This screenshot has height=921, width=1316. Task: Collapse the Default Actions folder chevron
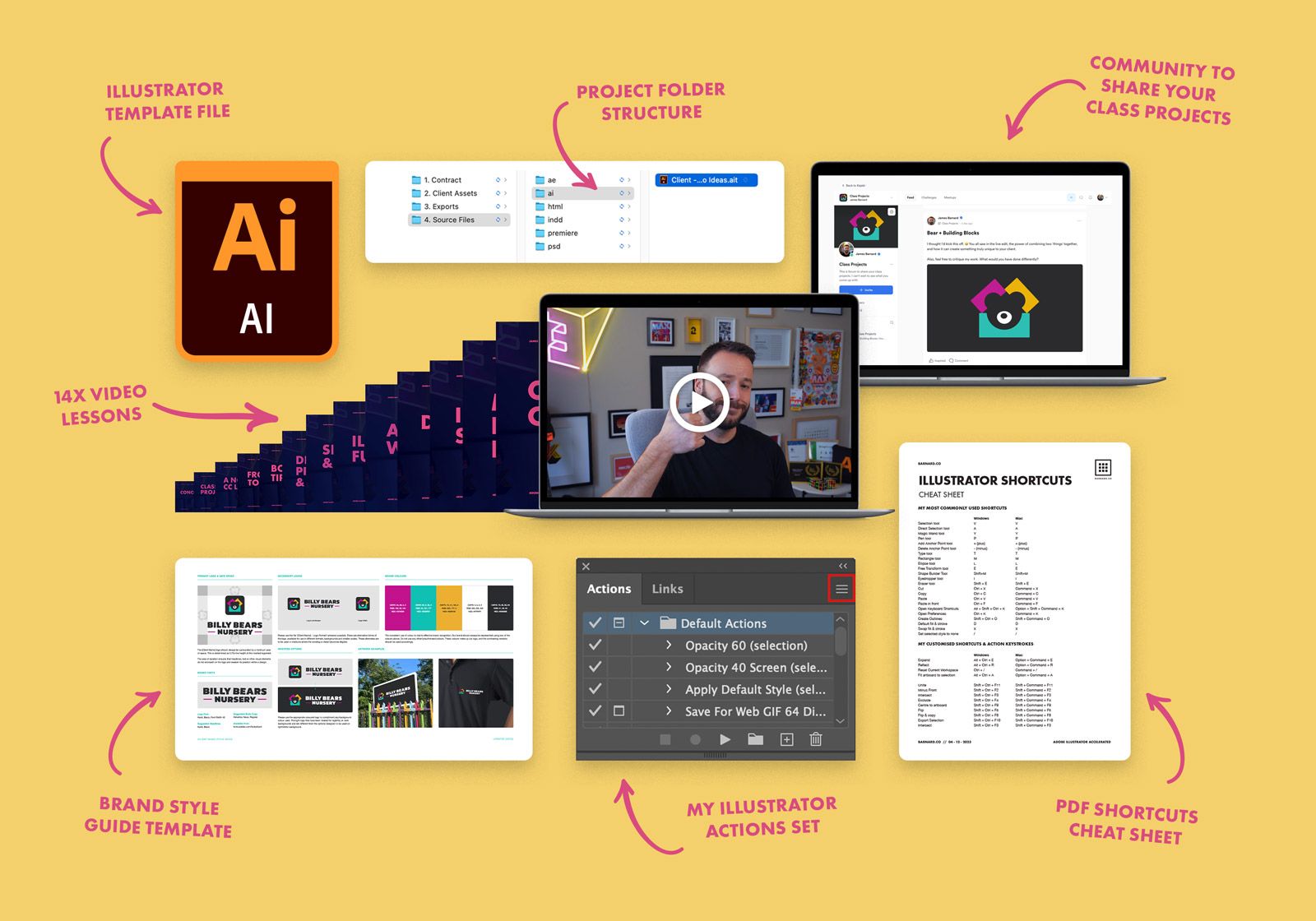pyautogui.click(x=645, y=623)
